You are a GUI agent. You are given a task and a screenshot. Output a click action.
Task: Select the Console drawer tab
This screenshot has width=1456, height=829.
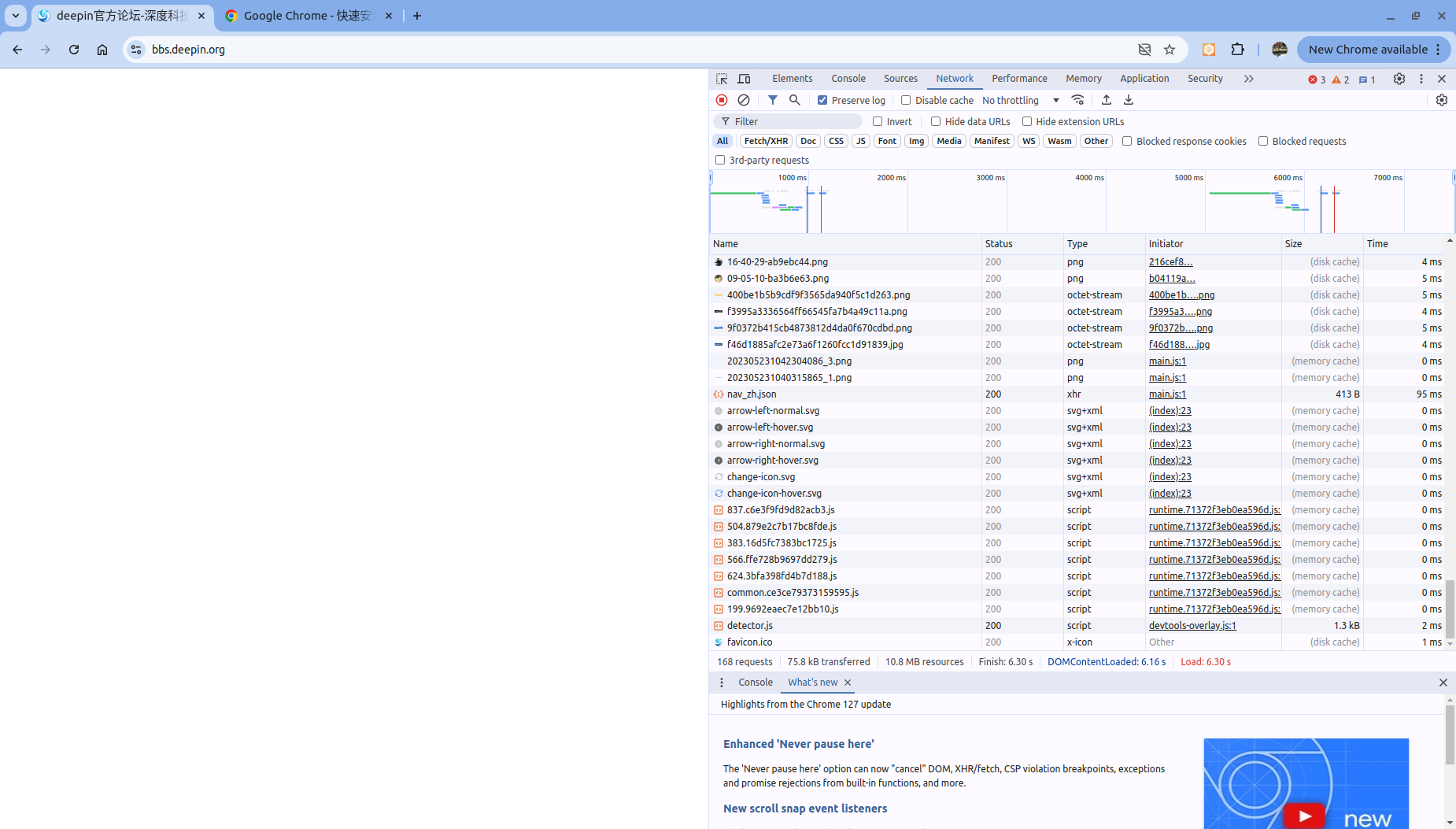point(756,683)
